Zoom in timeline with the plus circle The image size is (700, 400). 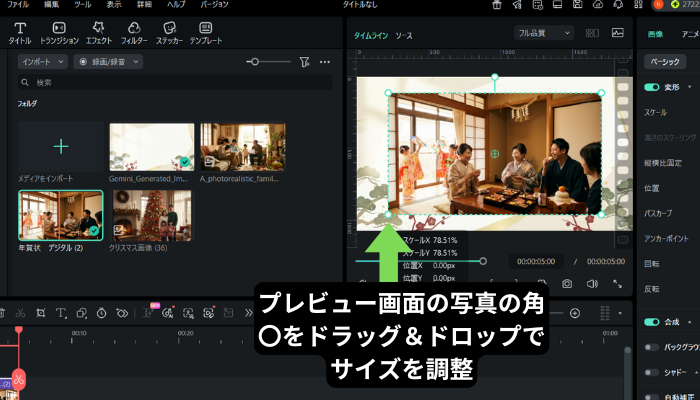(x=575, y=313)
